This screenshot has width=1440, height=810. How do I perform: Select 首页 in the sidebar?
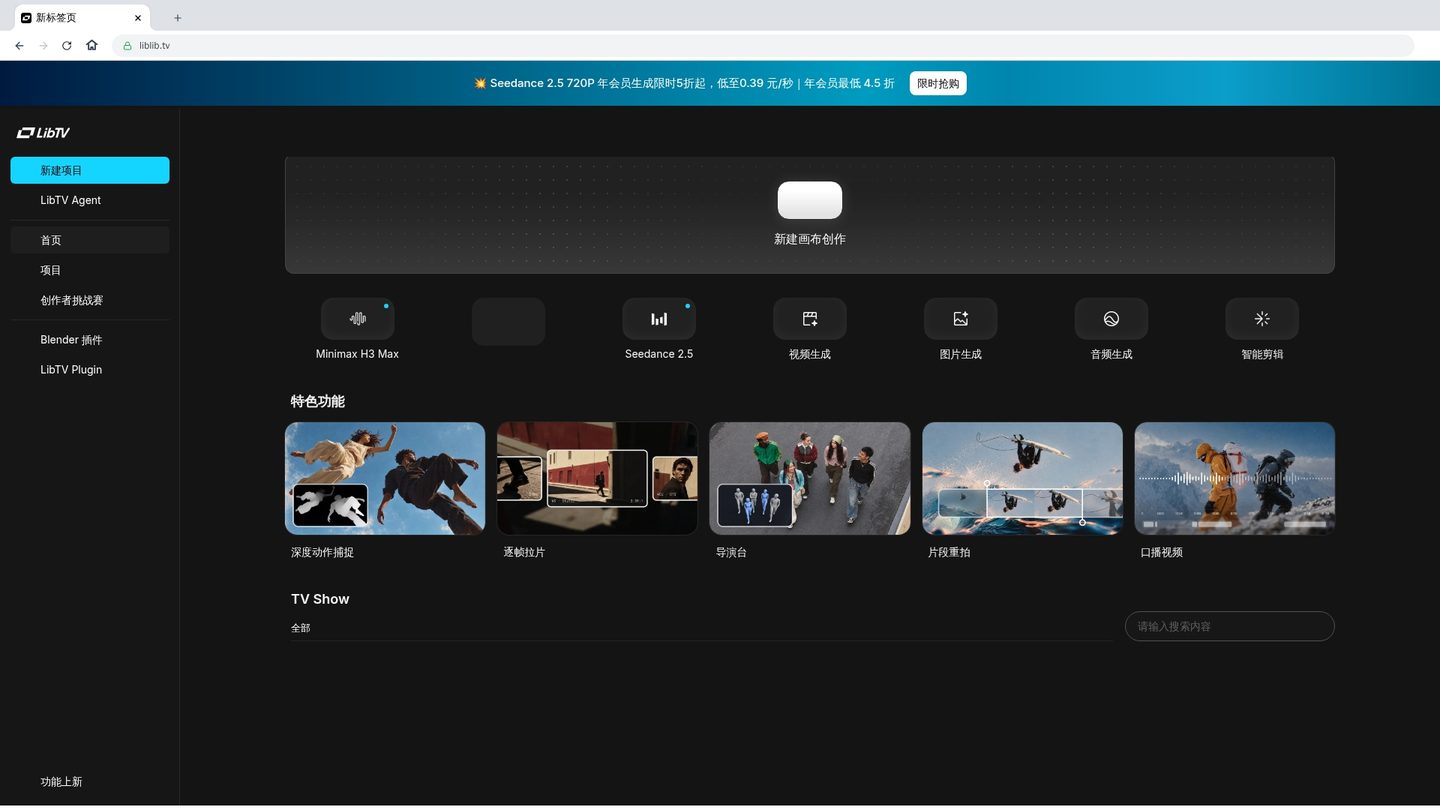(x=90, y=240)
